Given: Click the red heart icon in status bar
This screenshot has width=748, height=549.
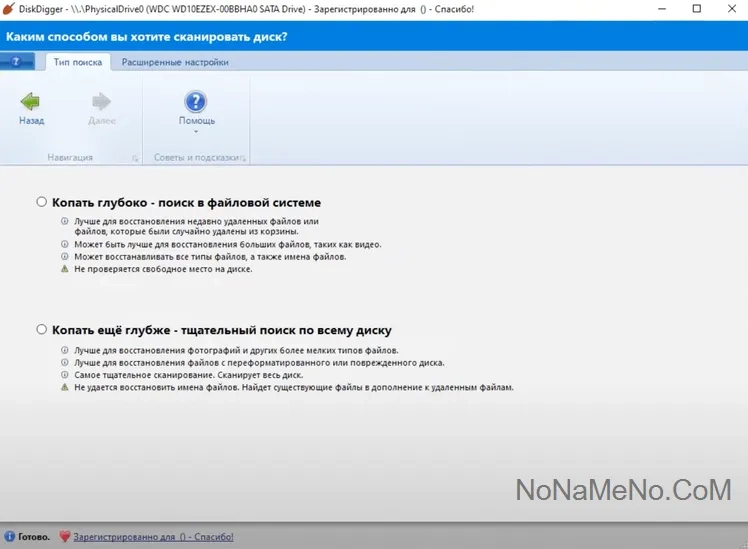Looking at the screenshot, I should tap(65, 537).
